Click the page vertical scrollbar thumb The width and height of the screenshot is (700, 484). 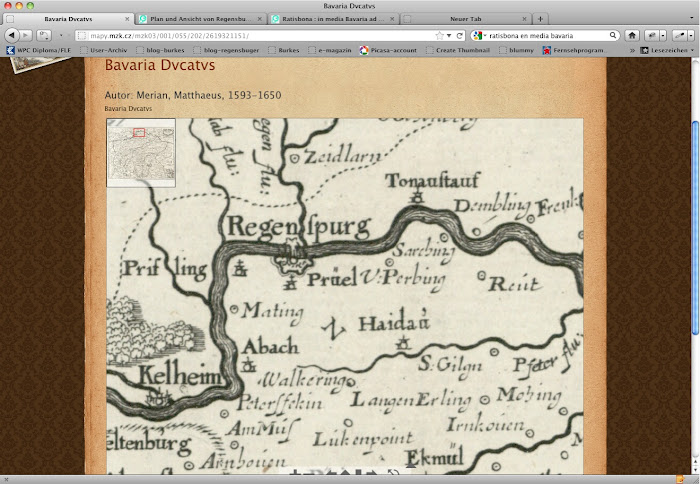696,227
